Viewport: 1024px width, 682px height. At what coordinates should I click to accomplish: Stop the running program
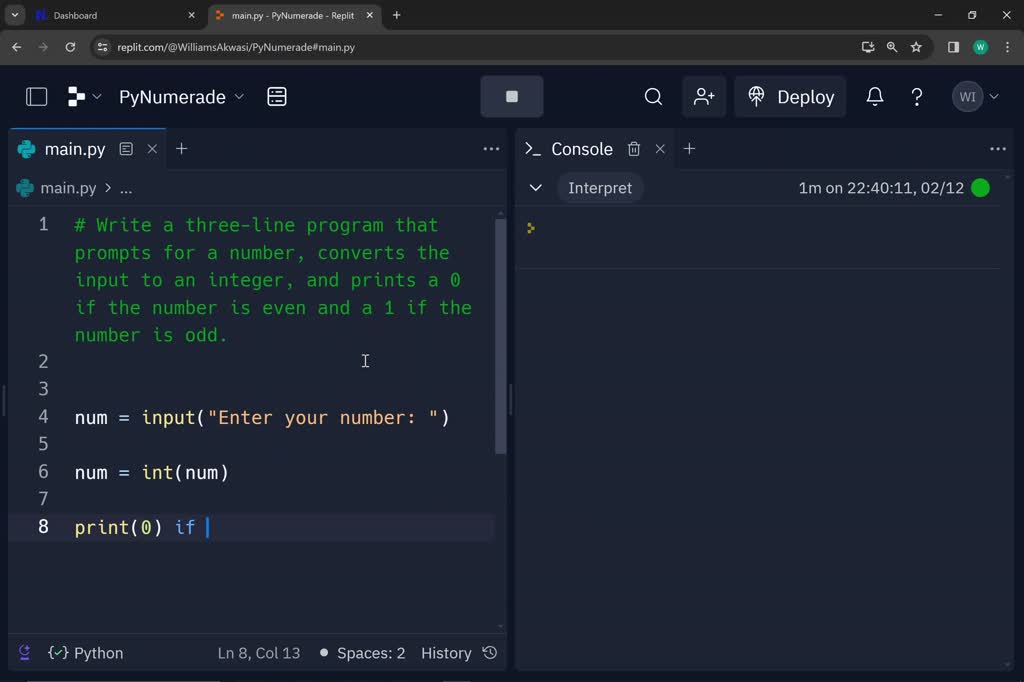(512, 97)
